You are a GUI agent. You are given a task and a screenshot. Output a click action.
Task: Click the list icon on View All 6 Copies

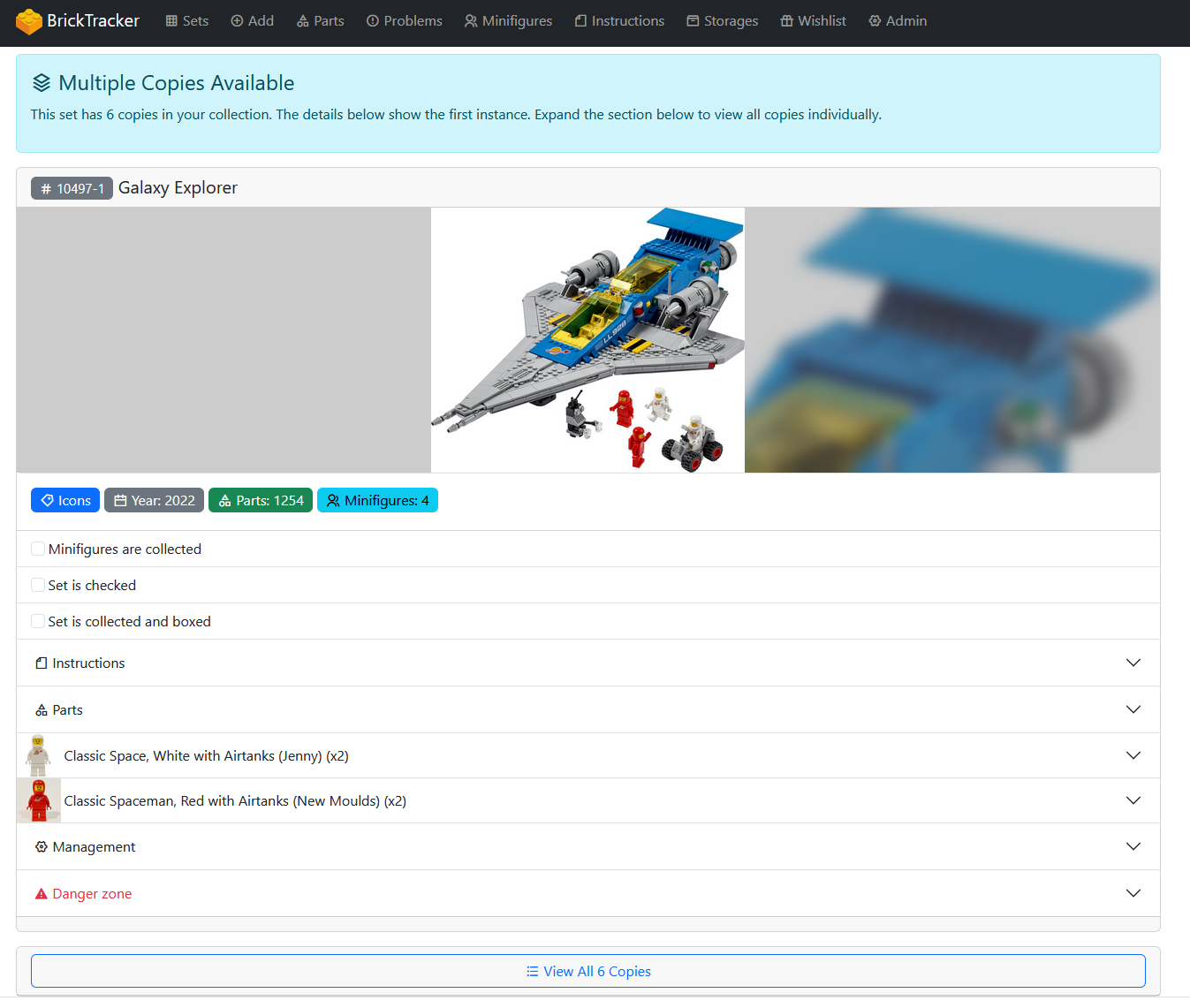pyautogui.click(x=533, y=972)
